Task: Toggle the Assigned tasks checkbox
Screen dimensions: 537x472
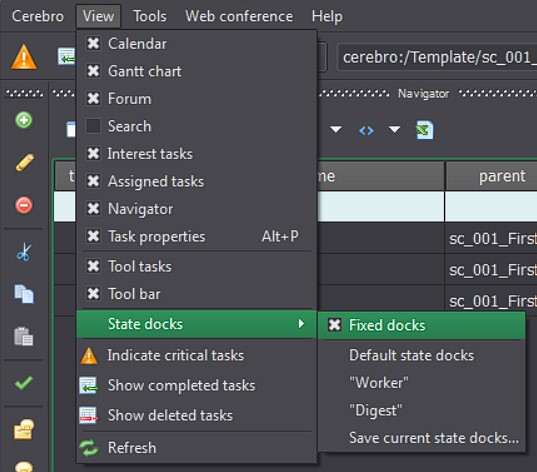Action: click(x=93, y=181)
